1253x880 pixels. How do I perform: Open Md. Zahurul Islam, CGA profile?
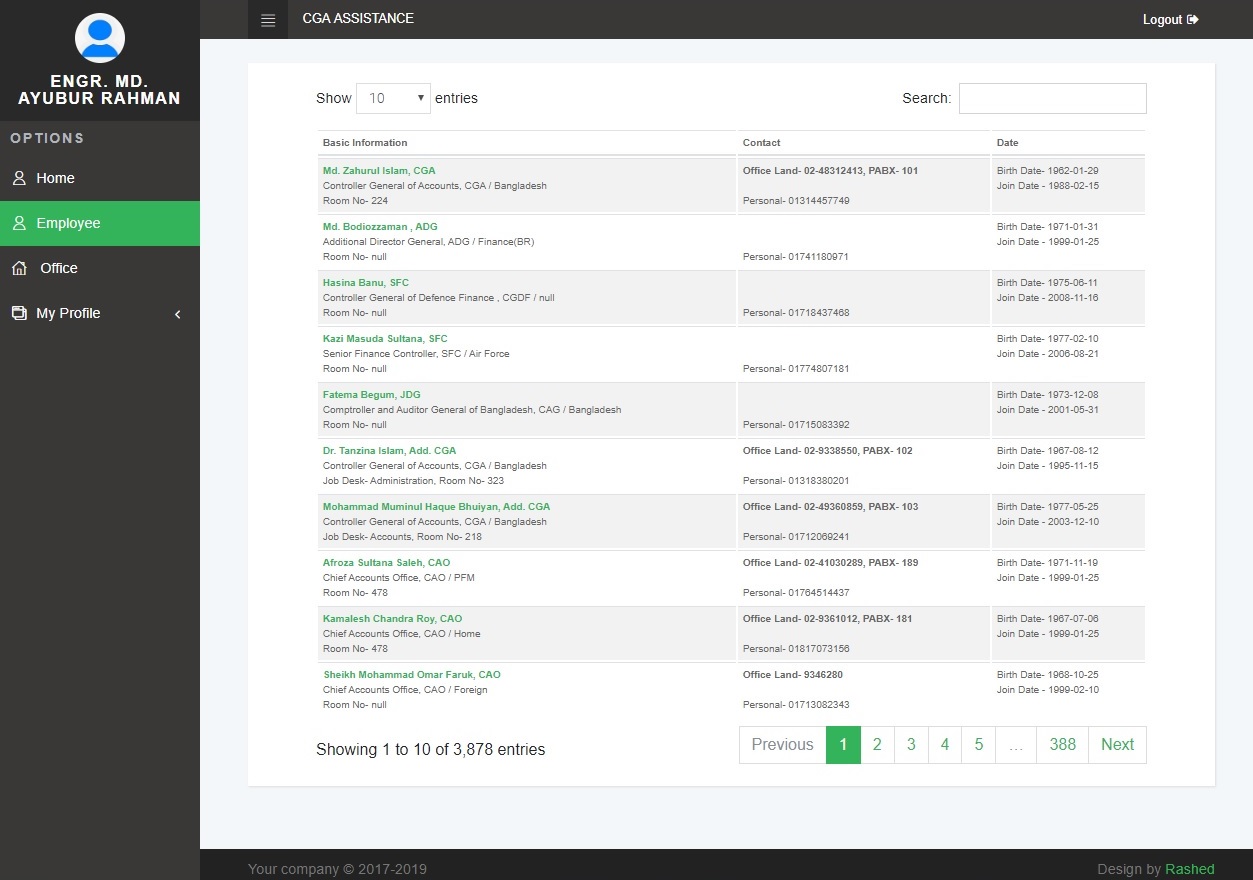379,171
